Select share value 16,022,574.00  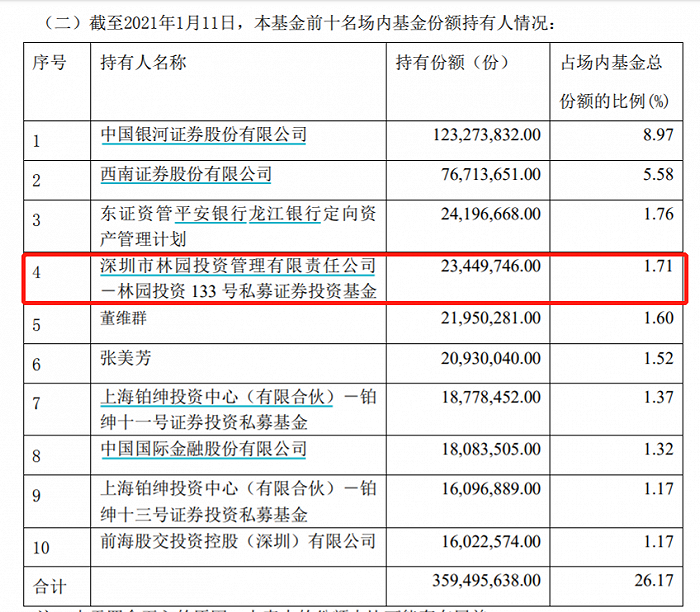click(491, 541)
